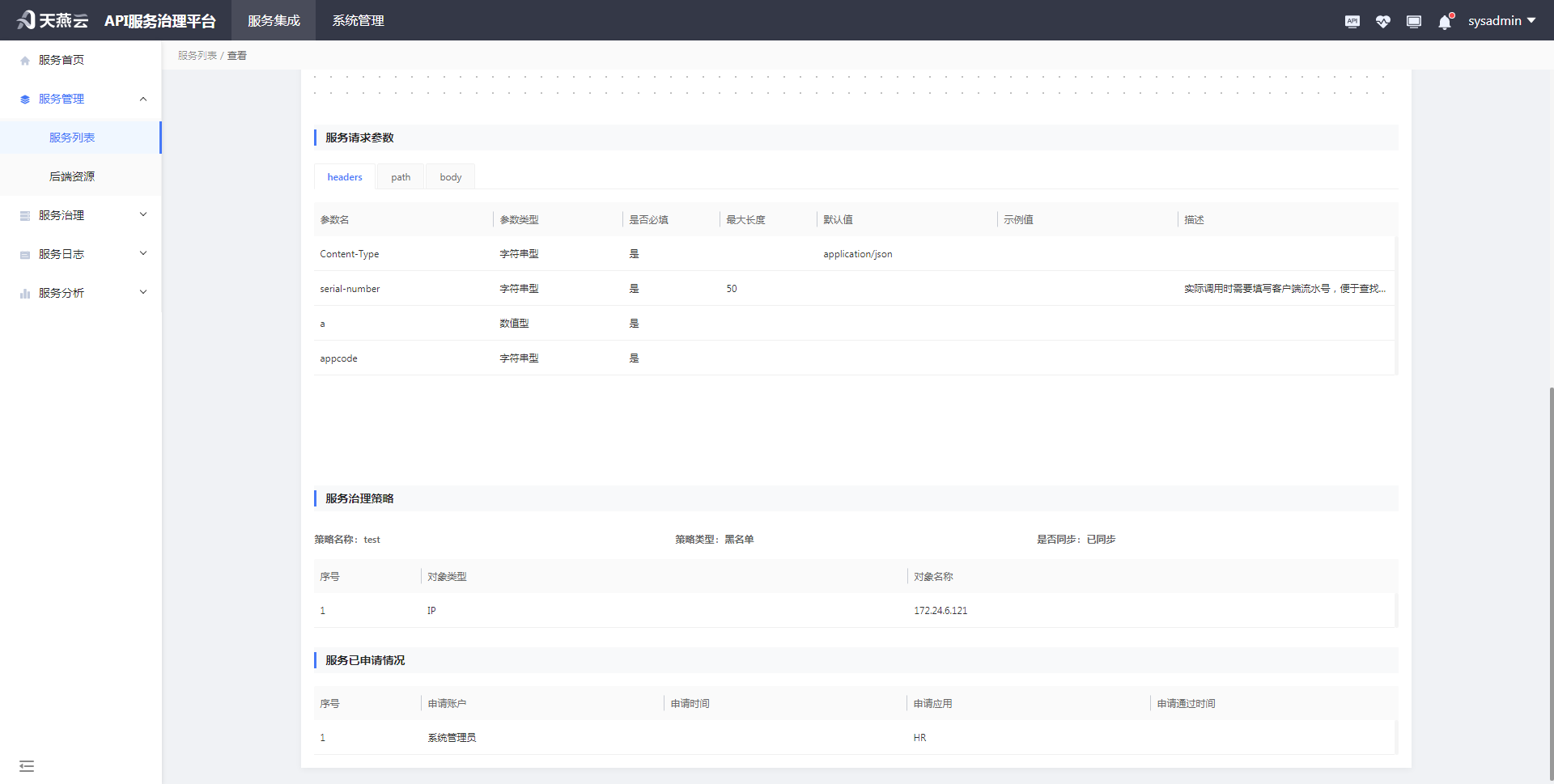This screenshot has width=1554, height=784.
Task: Select the 服务管理 layers icon
Action: [x=24, y=98]
